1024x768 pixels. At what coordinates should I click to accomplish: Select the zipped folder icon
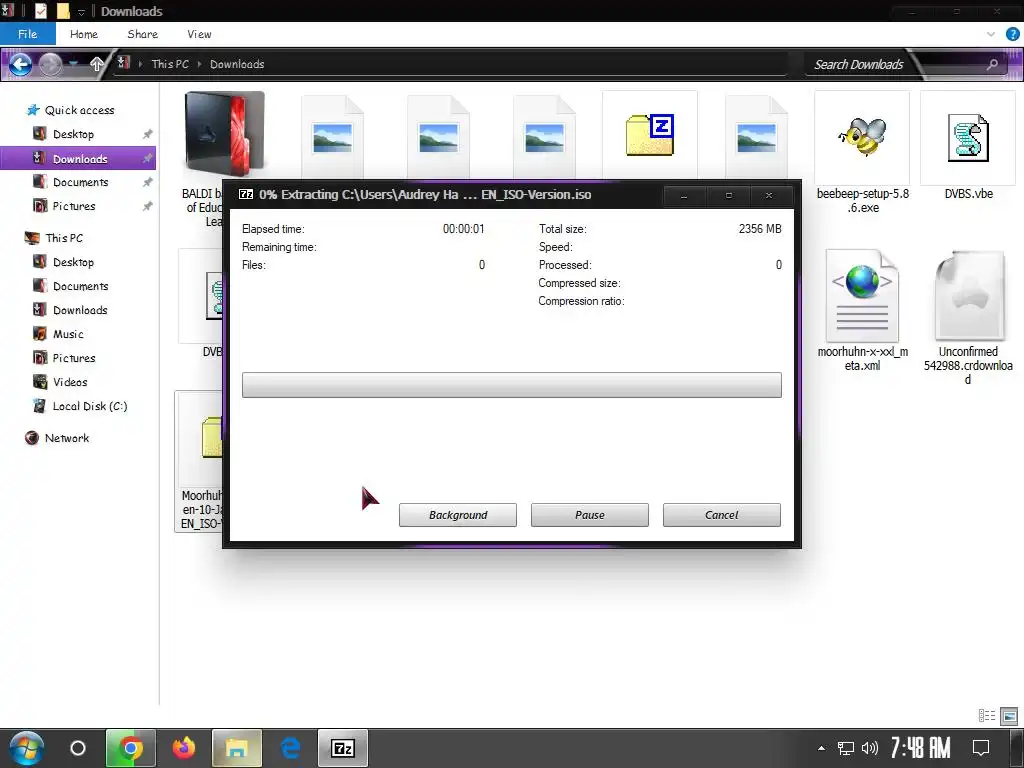[x=649, y=135]
